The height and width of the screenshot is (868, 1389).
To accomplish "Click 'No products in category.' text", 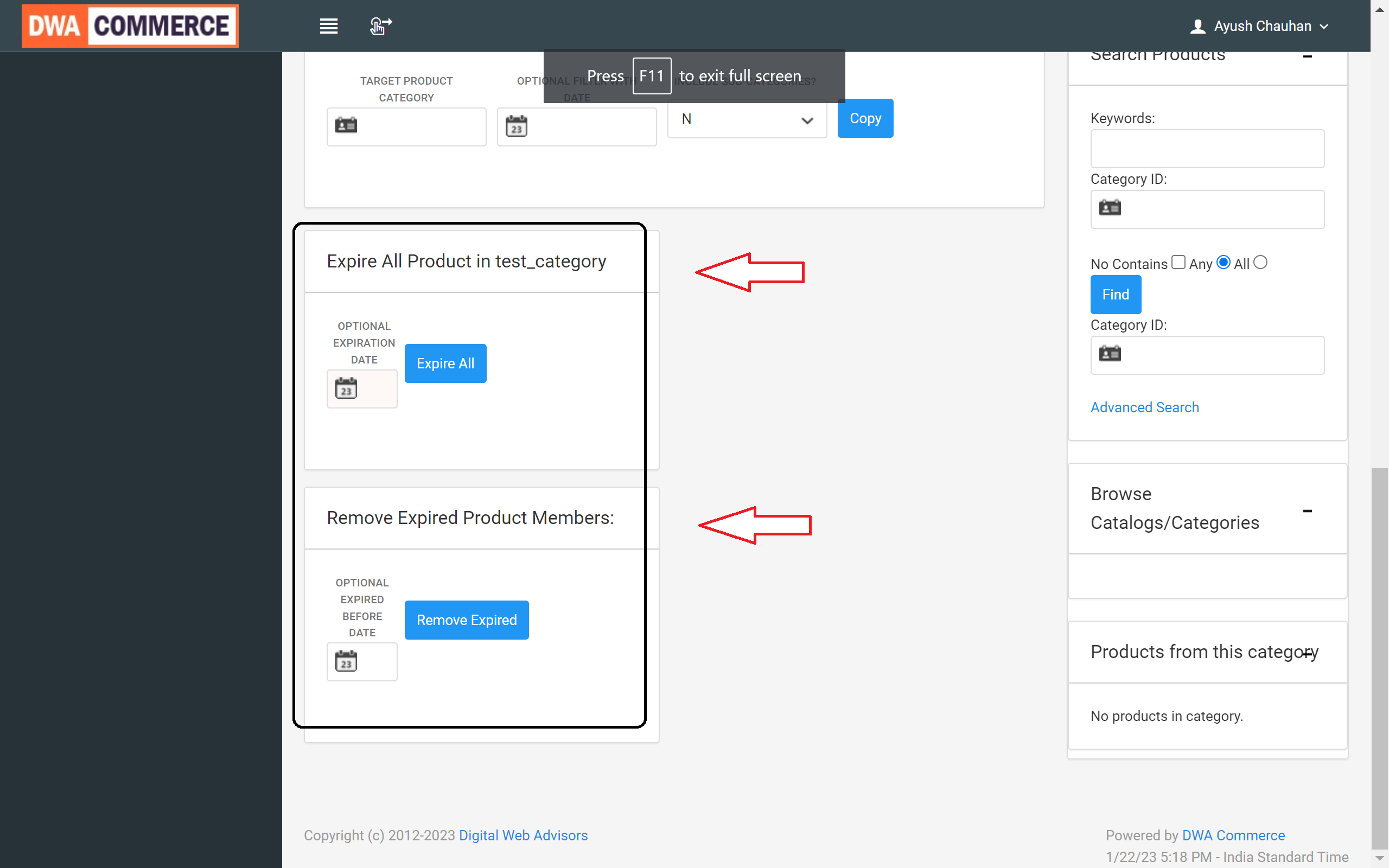I will (x=1167, y=716).
